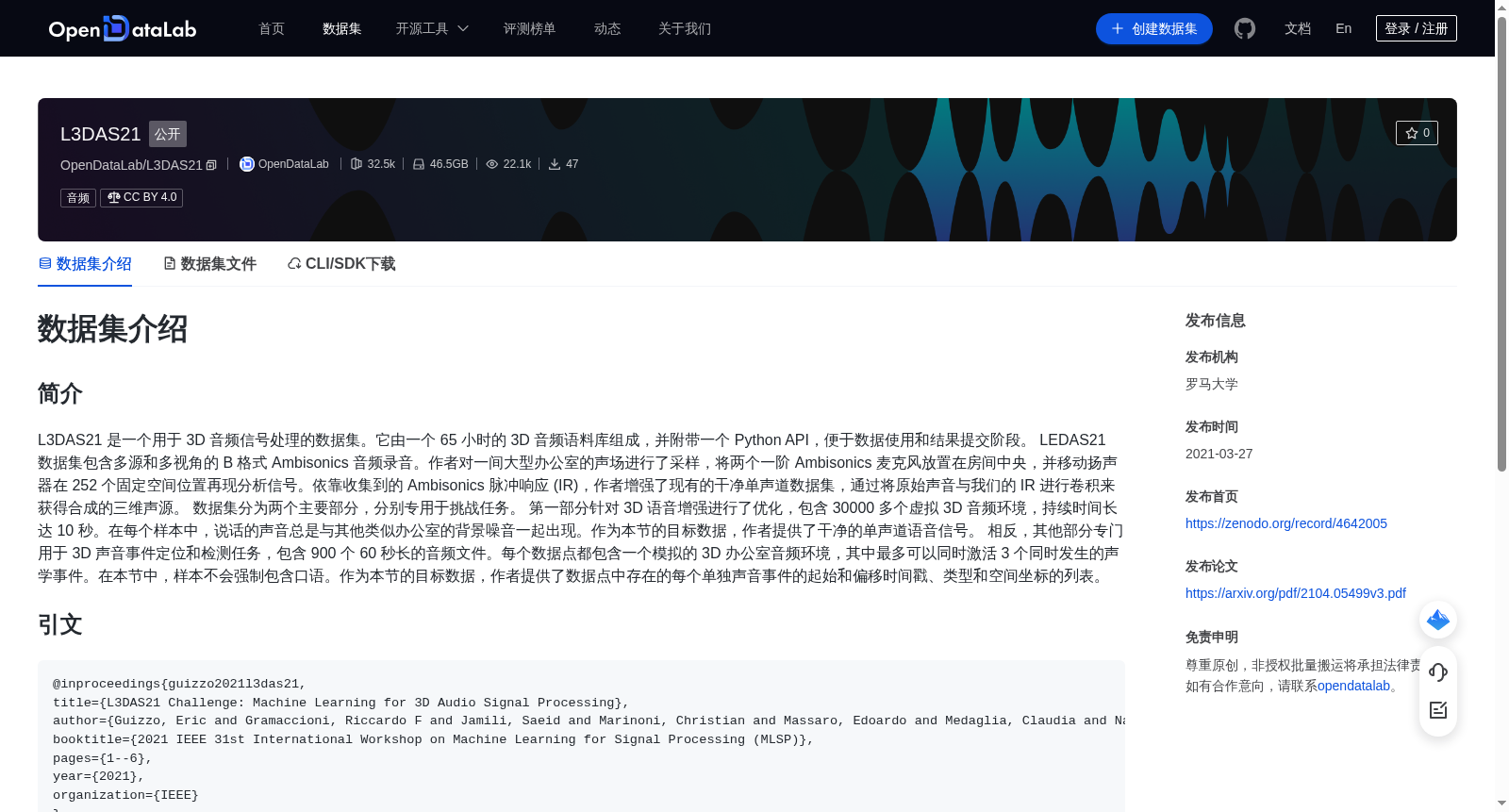
Task: Open the headset customer support icon
Action: click(x=1438, y=672)
